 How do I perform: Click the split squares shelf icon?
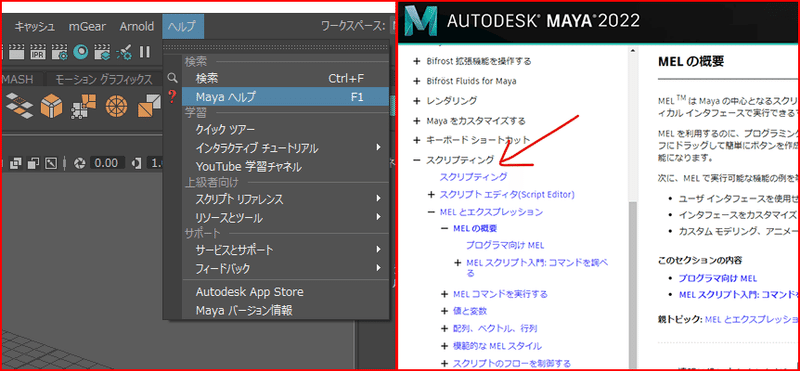tap(149, 106)
